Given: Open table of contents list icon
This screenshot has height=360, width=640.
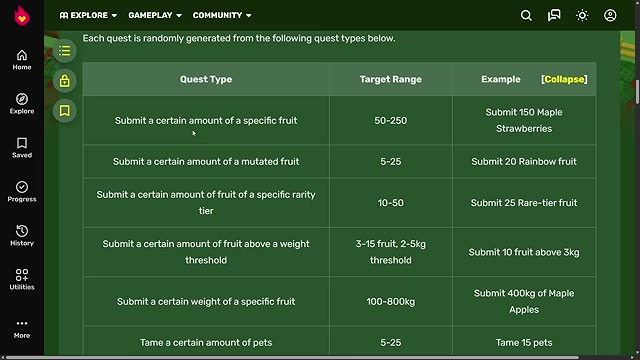Looking at the screenshot, I should tap(64, 51).
